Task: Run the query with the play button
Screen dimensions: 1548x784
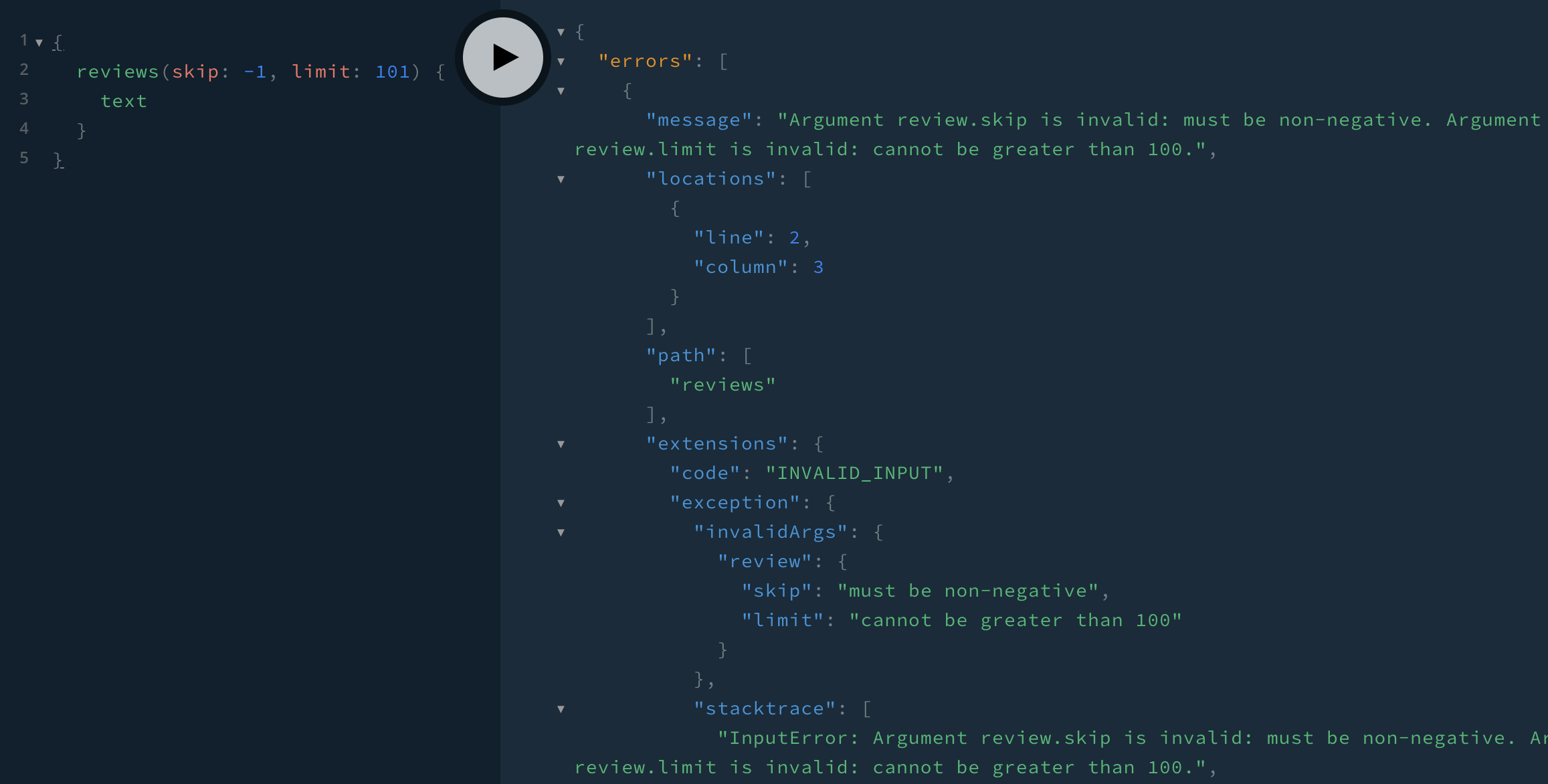Action: [x=503, y=58]
